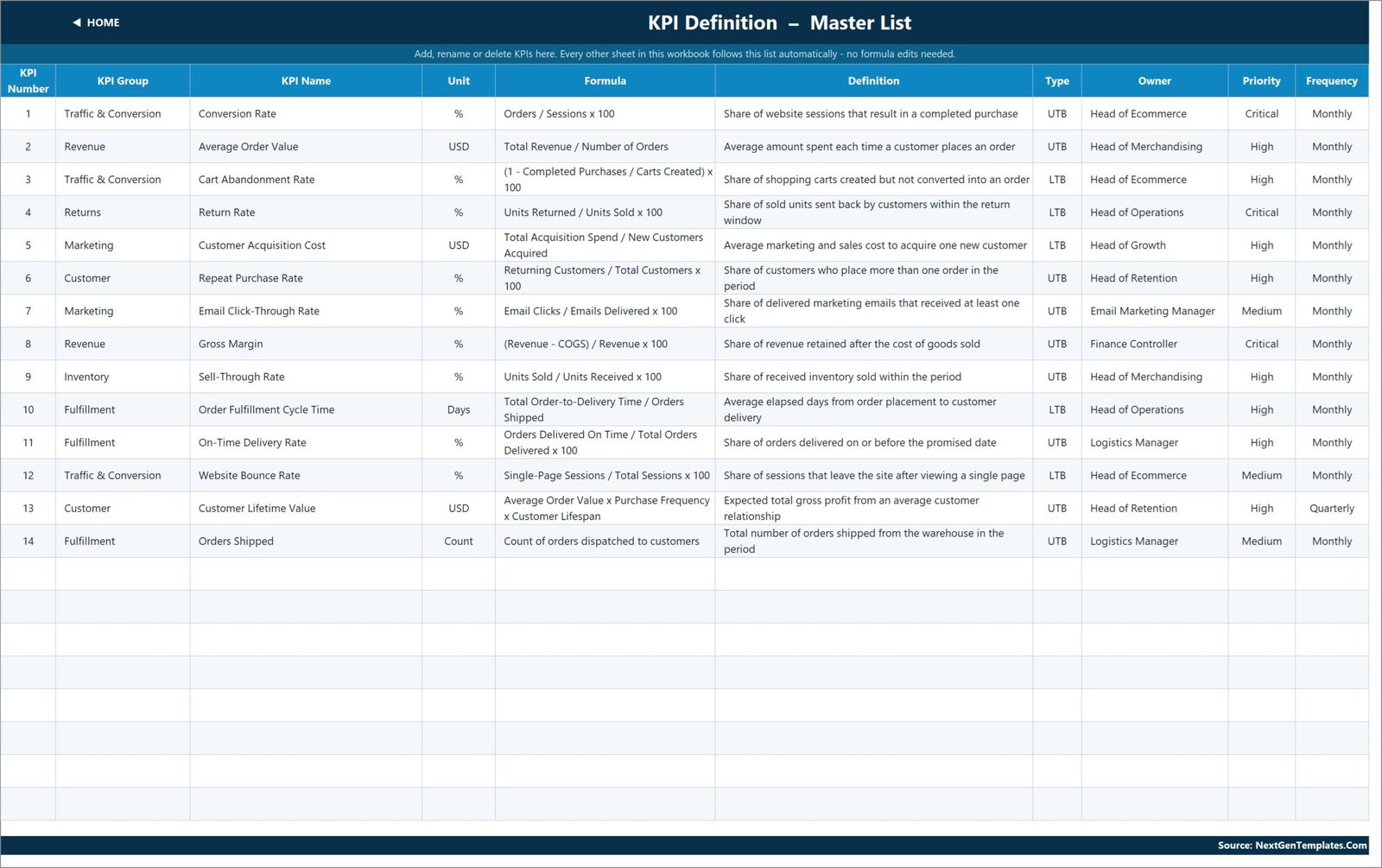The height and width of the screenshot is (868, 1382).
Task: Select the Quarterly frequency cell
Action: pyautogui.click(x=1331, y=508)
